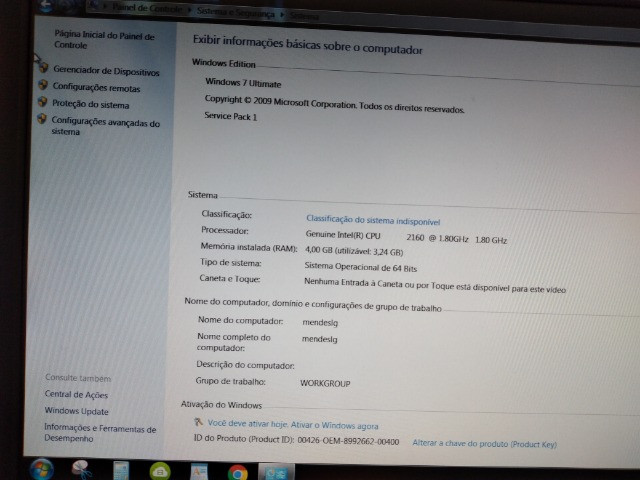This screenshot has width=640, height=480.
Task: Click Sistema Operacional de 64 Bits text
Action: [360, 267]
